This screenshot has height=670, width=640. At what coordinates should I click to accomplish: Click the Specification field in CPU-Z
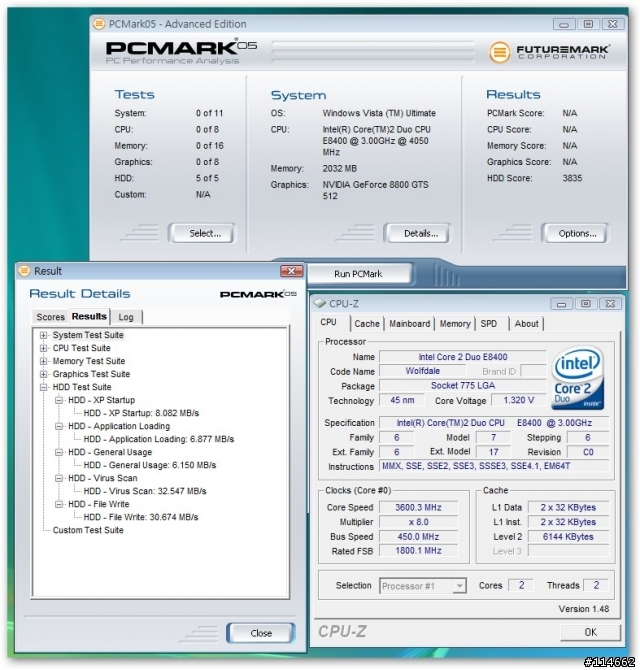494,423
